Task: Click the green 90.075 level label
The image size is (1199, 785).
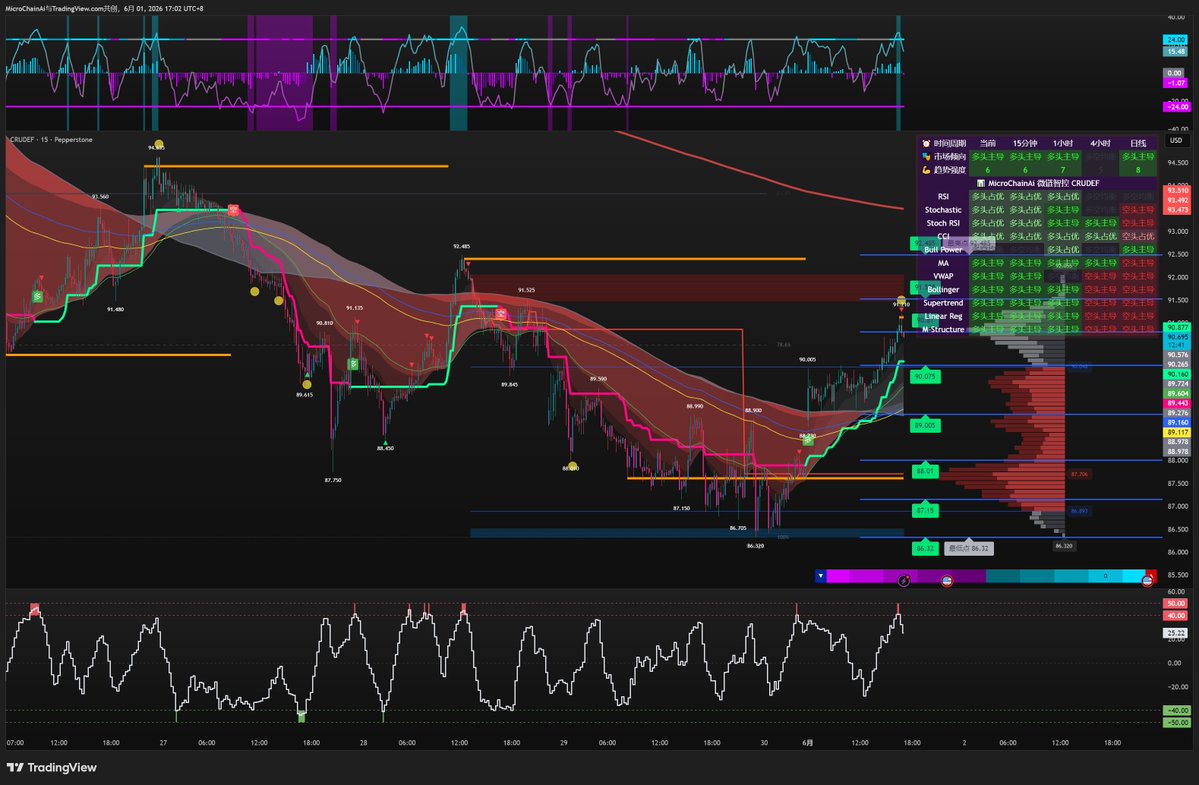Action: [x=924, y=376]
